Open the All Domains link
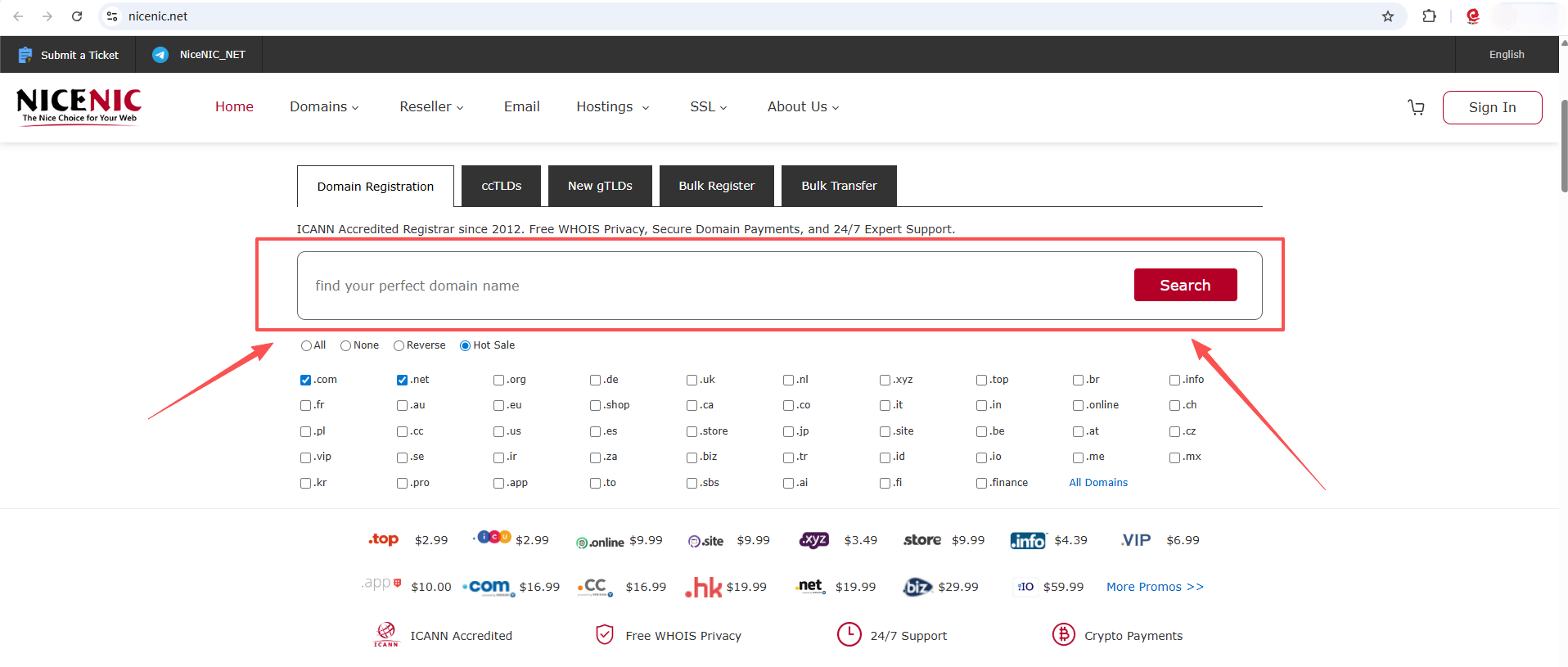 point(1098,483)
